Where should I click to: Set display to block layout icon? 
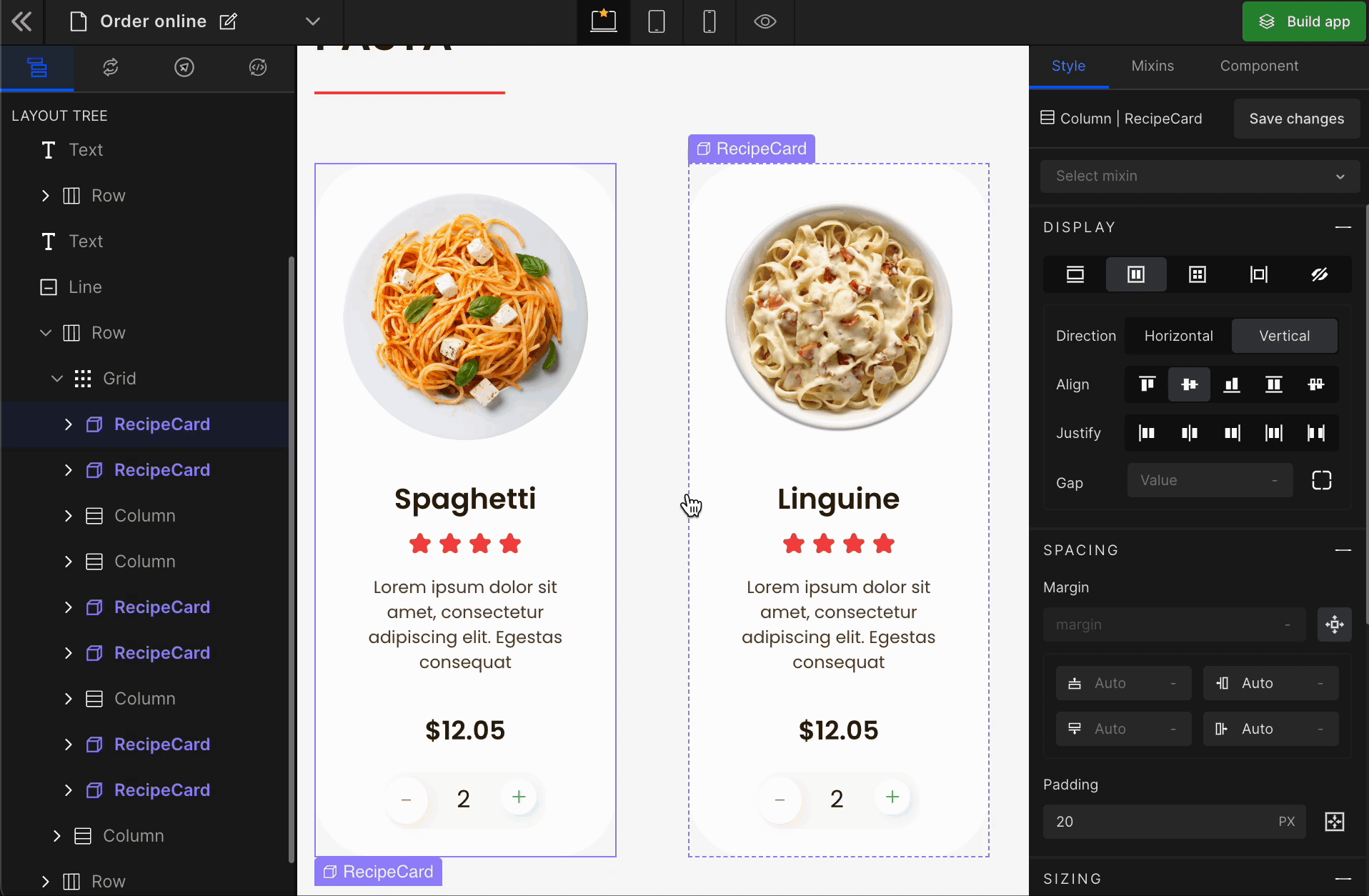(1075, 274)
